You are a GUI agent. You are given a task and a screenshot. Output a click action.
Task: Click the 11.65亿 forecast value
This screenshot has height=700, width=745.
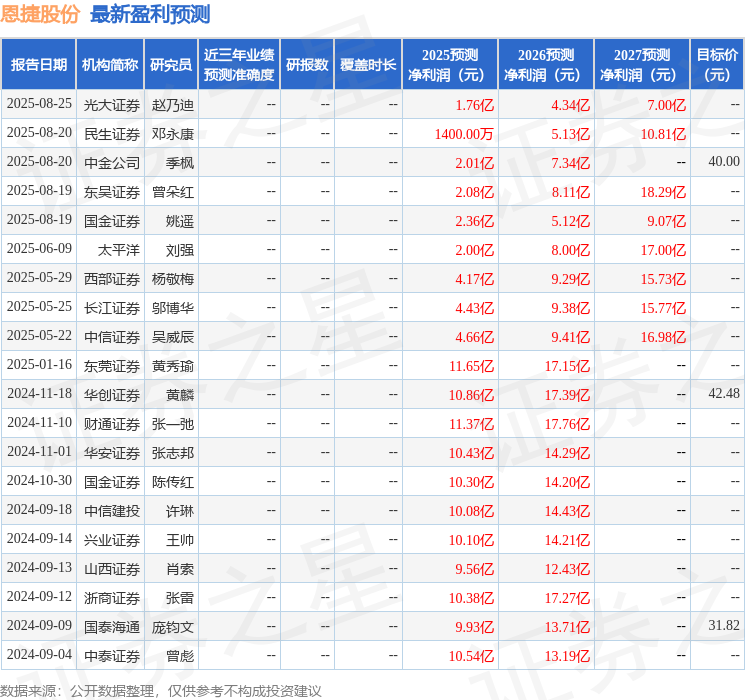[471, 366]
